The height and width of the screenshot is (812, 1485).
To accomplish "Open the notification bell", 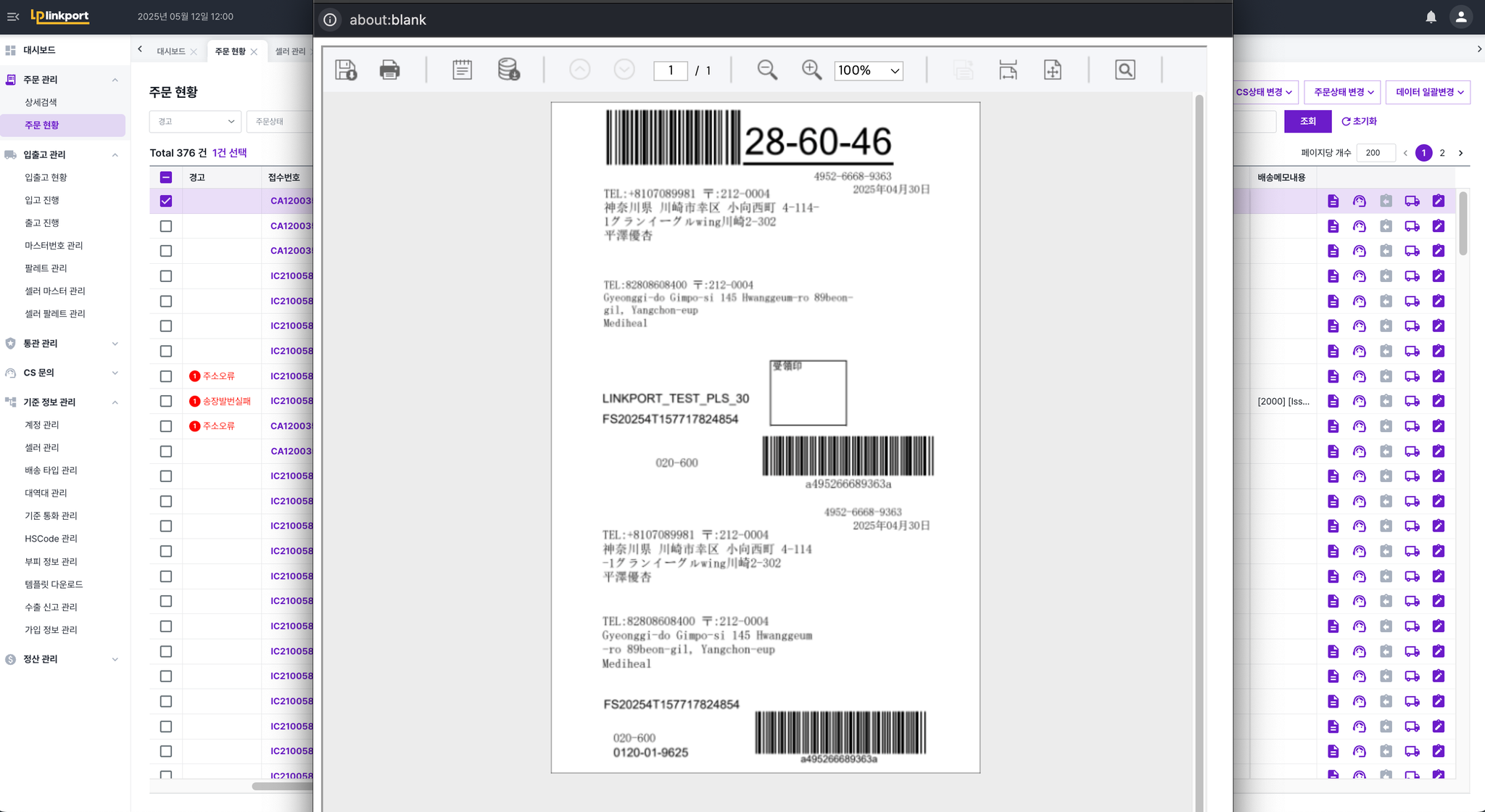I will pos(1431,17).
